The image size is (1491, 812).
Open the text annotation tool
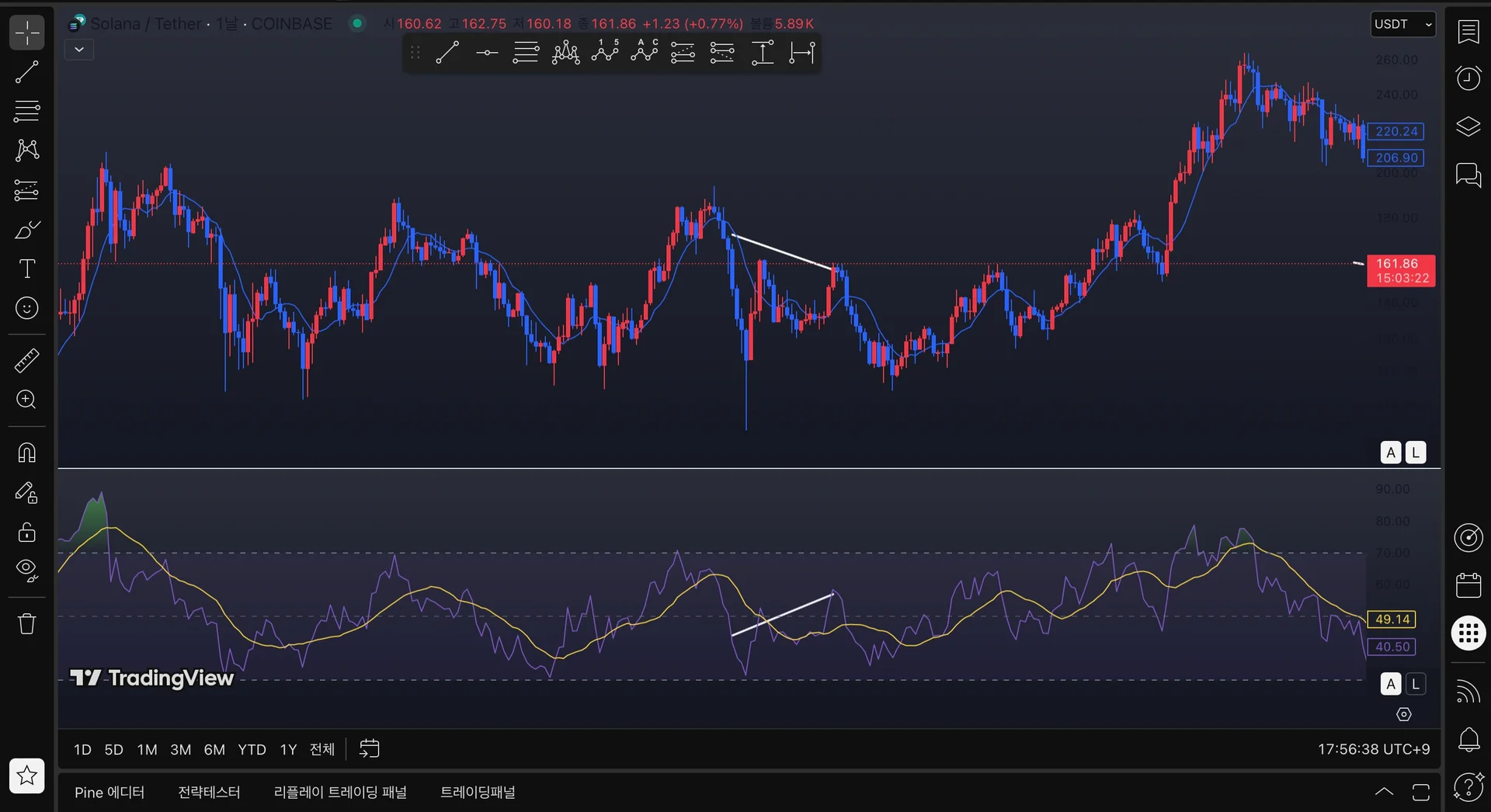pos(27,269)
